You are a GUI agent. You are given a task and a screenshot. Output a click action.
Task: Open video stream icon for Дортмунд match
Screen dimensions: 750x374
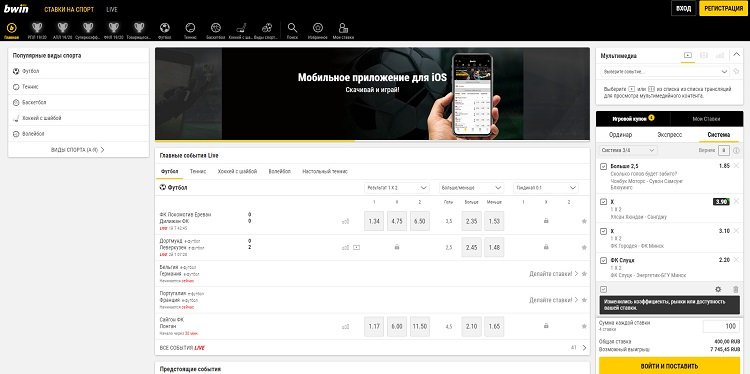tap(356, 247)
